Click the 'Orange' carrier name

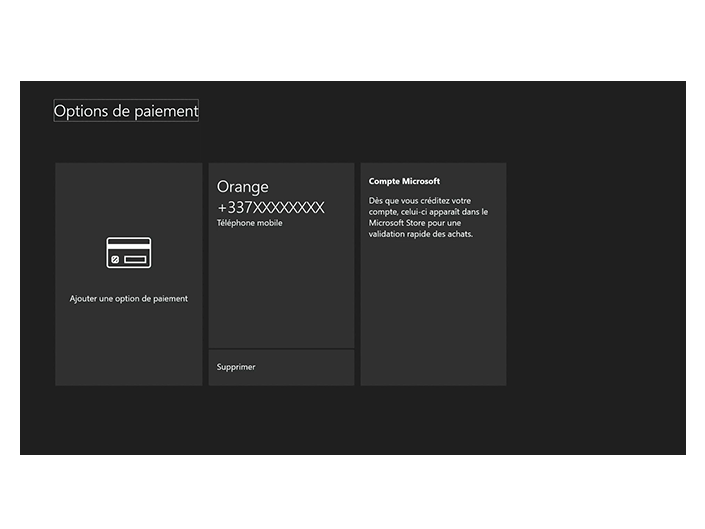[x=243, y=187]
